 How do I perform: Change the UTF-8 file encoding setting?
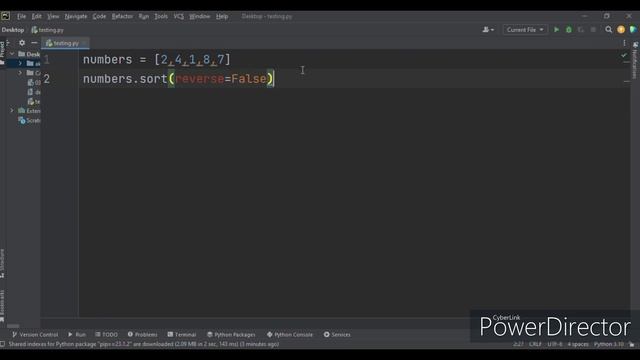point(555,344)
